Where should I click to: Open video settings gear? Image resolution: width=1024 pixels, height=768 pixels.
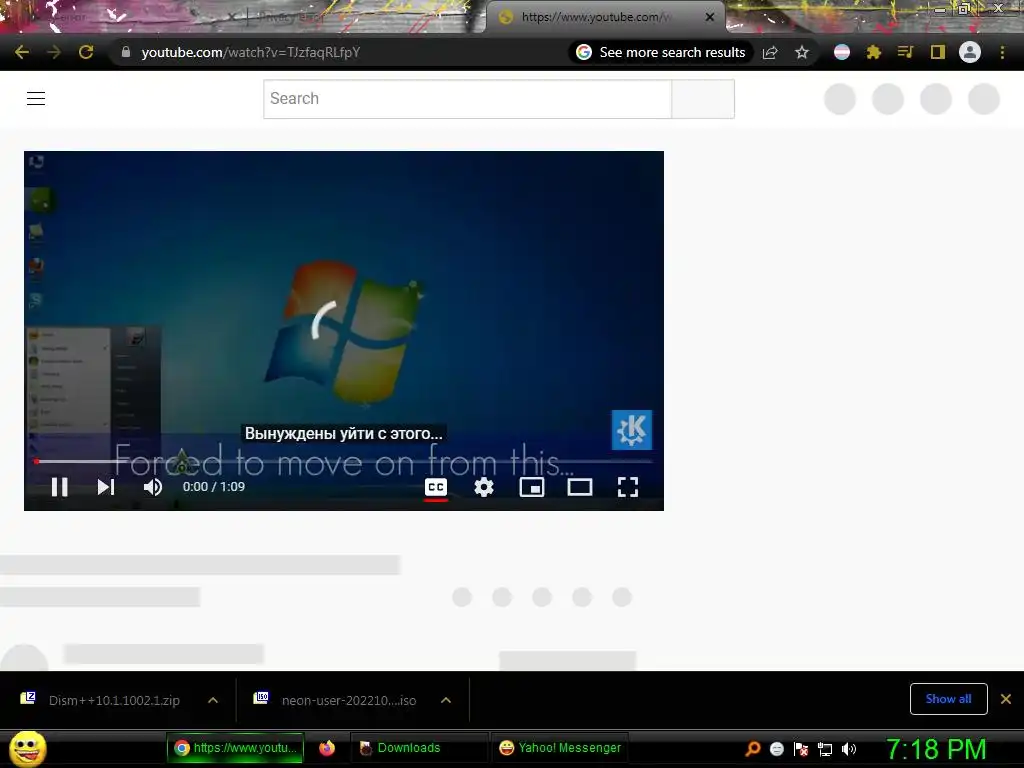484,487
